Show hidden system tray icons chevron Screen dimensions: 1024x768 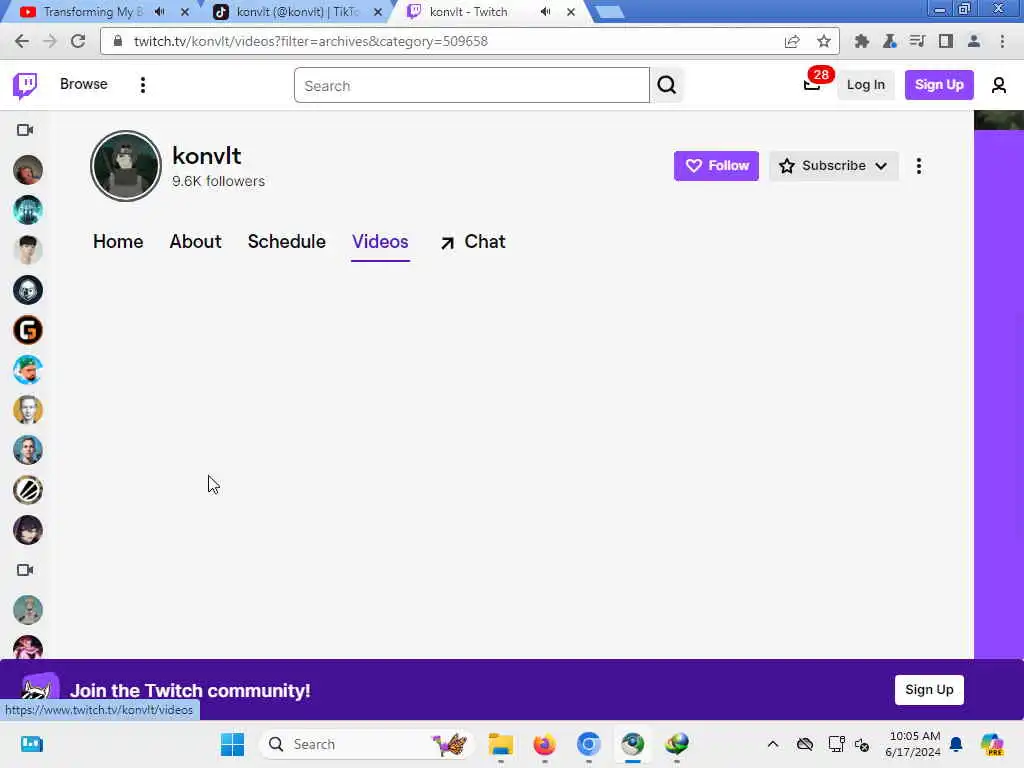[x=773, y=744]
